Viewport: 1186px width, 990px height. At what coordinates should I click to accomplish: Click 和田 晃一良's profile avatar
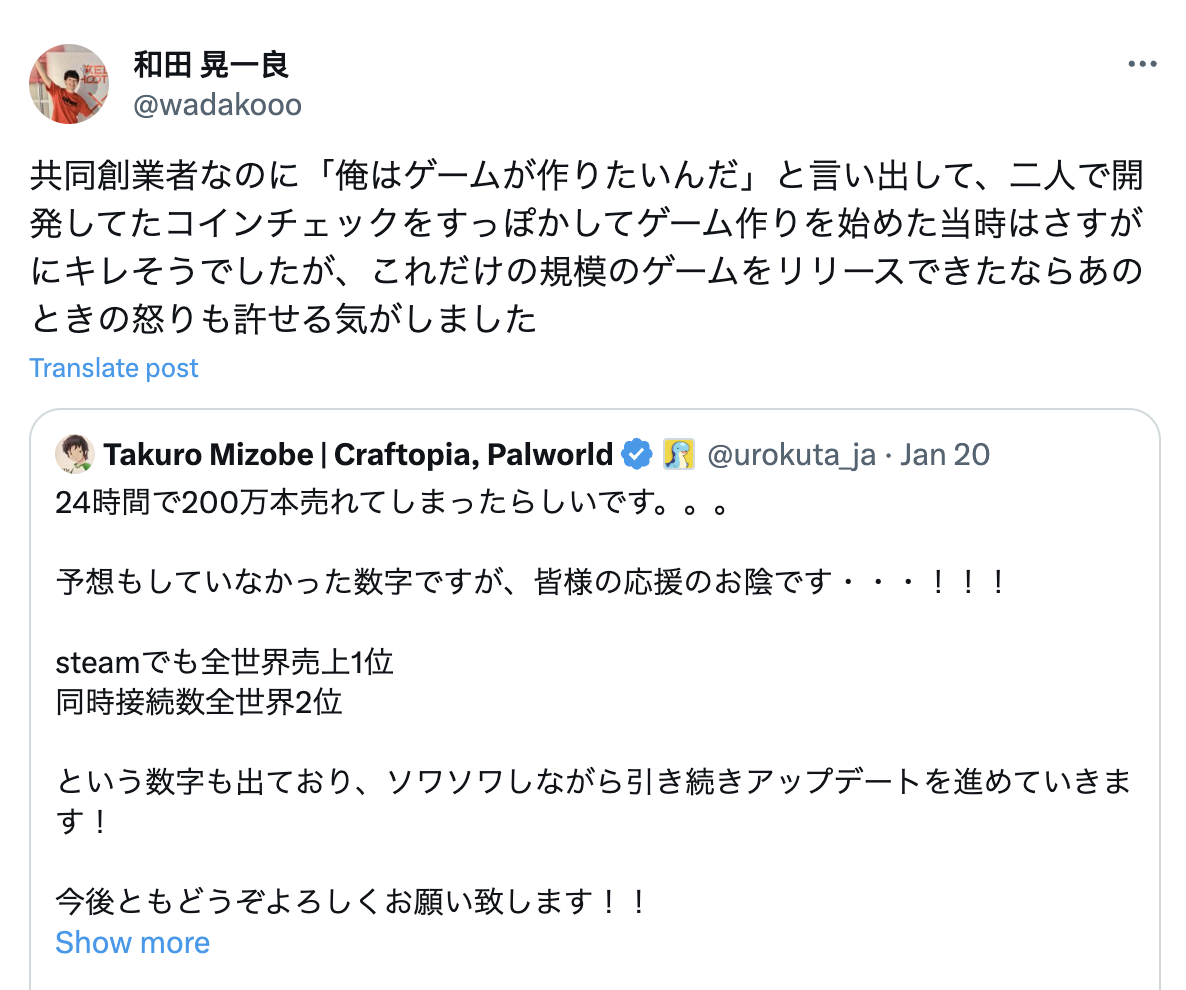69,84
